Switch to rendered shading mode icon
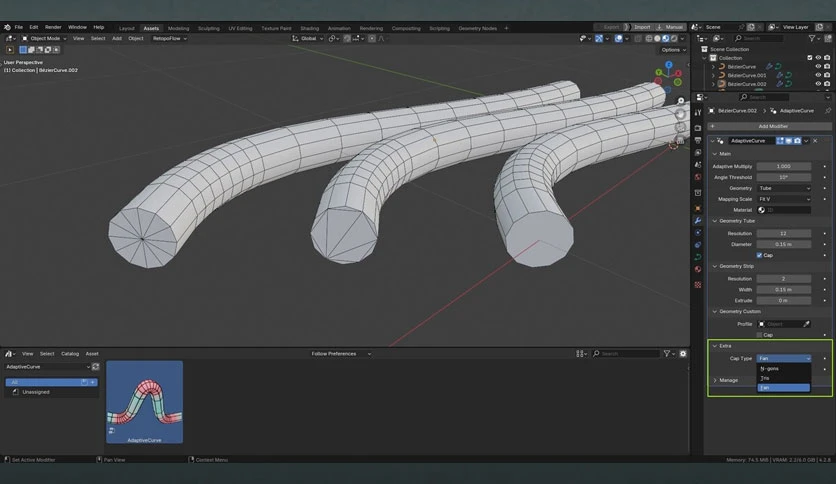Image resolution: width=836 pixels, height=484 pixels. (x=674, y=38)
